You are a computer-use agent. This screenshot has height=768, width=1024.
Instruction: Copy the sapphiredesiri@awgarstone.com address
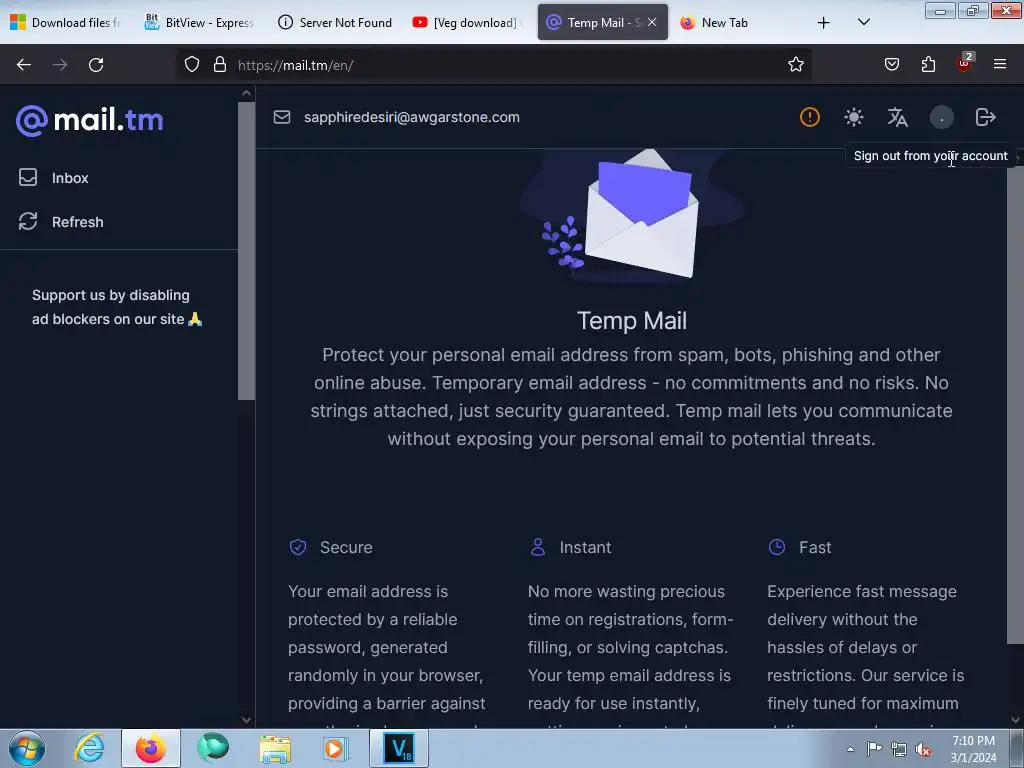pyautogui.click(x=411, y=118)
